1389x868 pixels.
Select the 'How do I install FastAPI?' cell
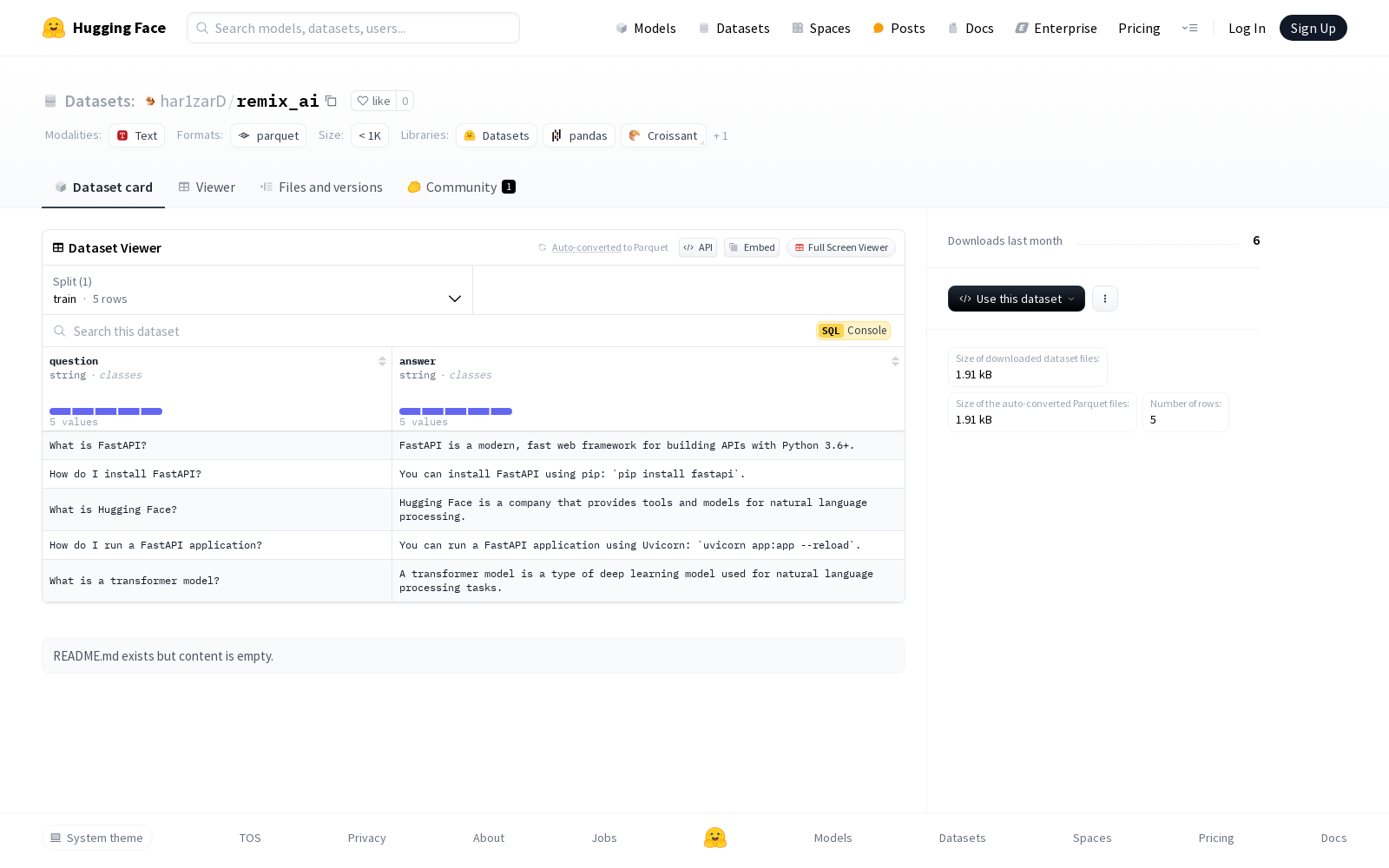217,474
